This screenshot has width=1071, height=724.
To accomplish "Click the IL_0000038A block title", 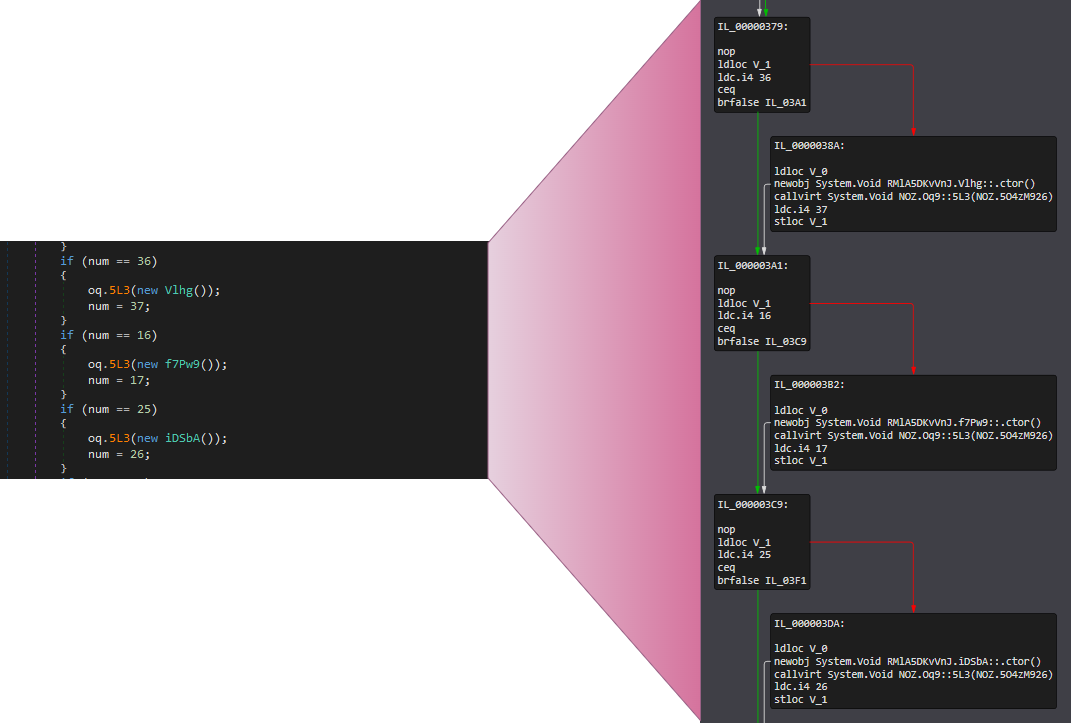I will [x=808, y=145].
